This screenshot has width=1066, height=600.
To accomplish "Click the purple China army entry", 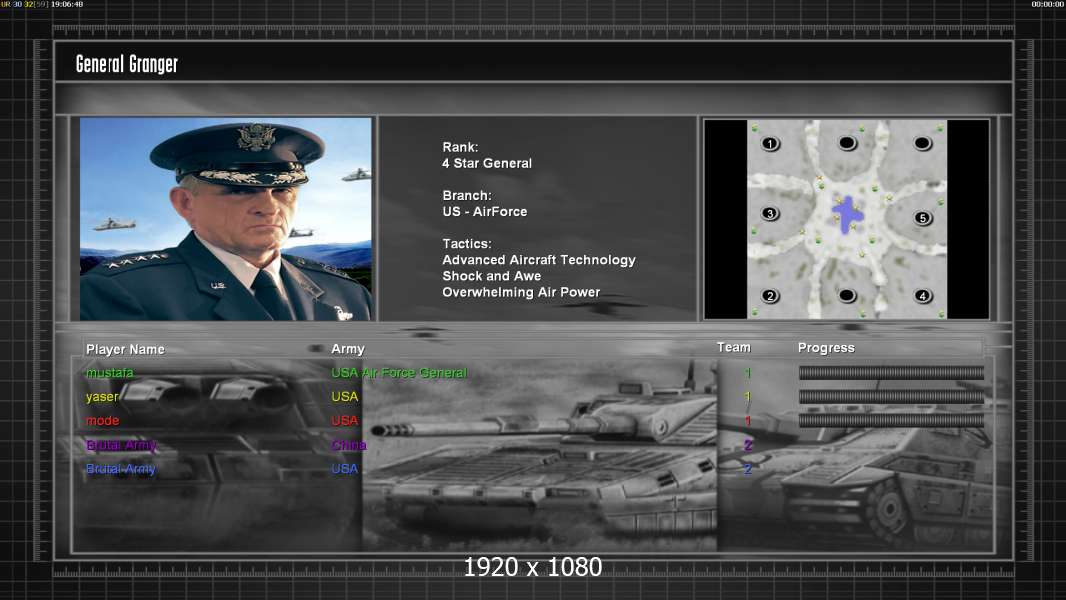I will tap(349, 445).
